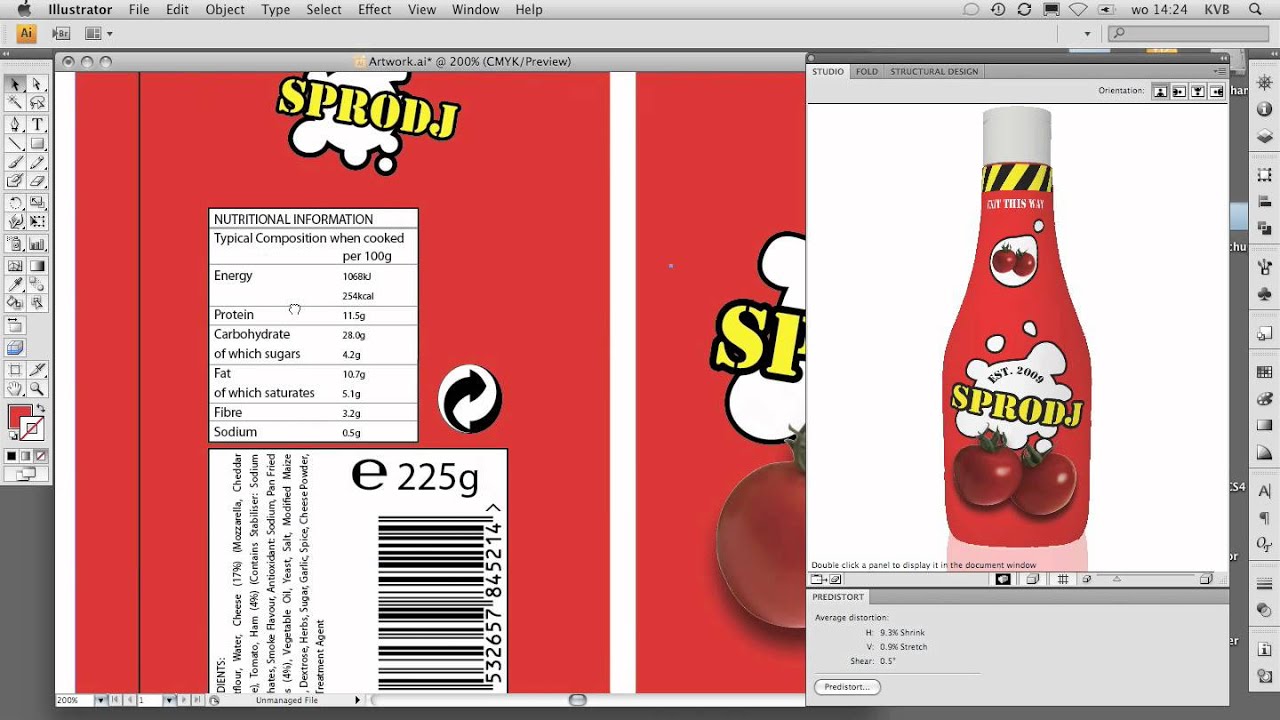Open the Stroke panel icon in dock
Viewport: 1280px width, 720px height.
coord(1264,583)
